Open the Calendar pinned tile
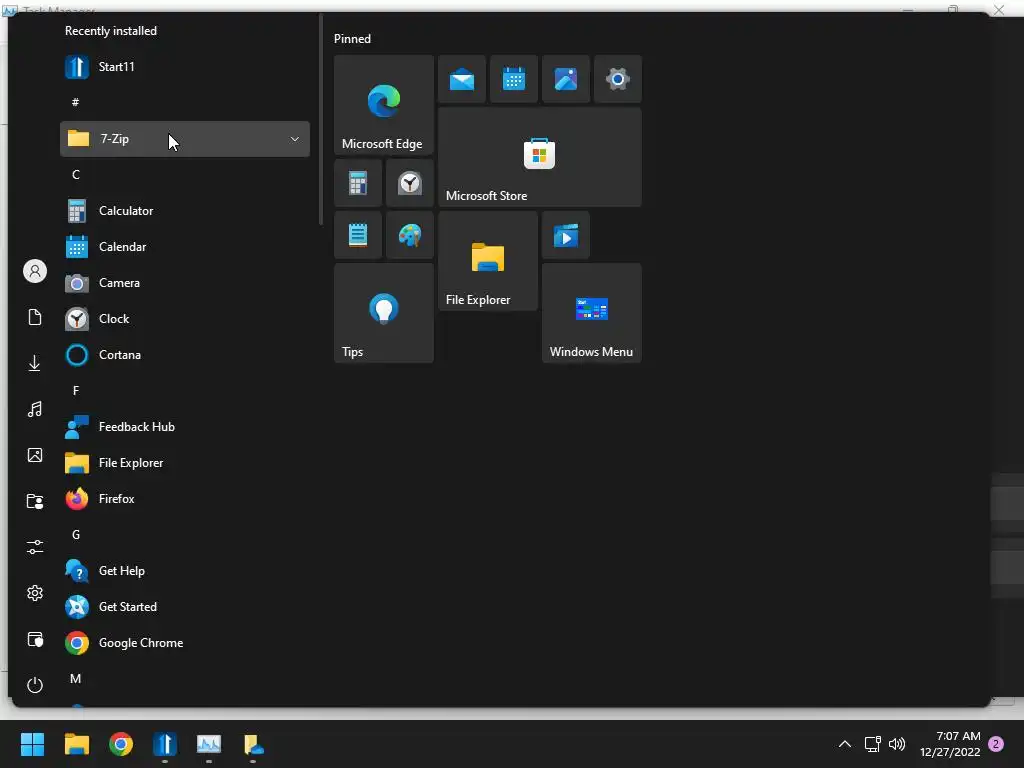This screenshot has width=1024, height=768. tap(514, 79)
